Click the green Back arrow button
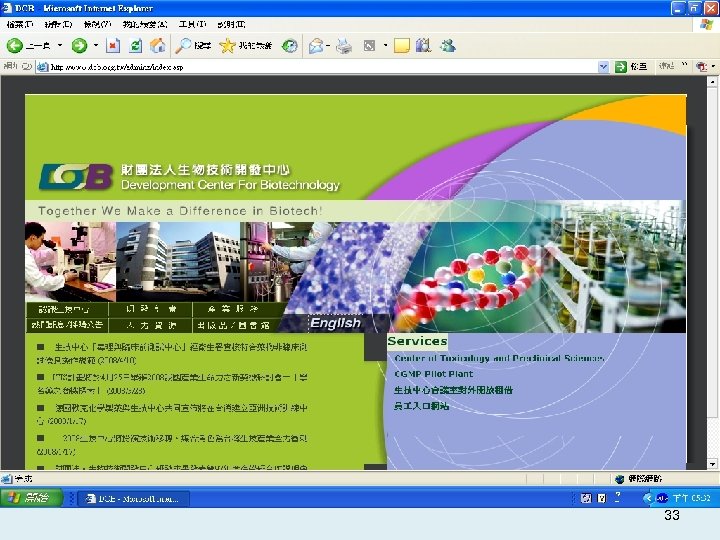The image size is (720, 540). [x=15, y=45]
